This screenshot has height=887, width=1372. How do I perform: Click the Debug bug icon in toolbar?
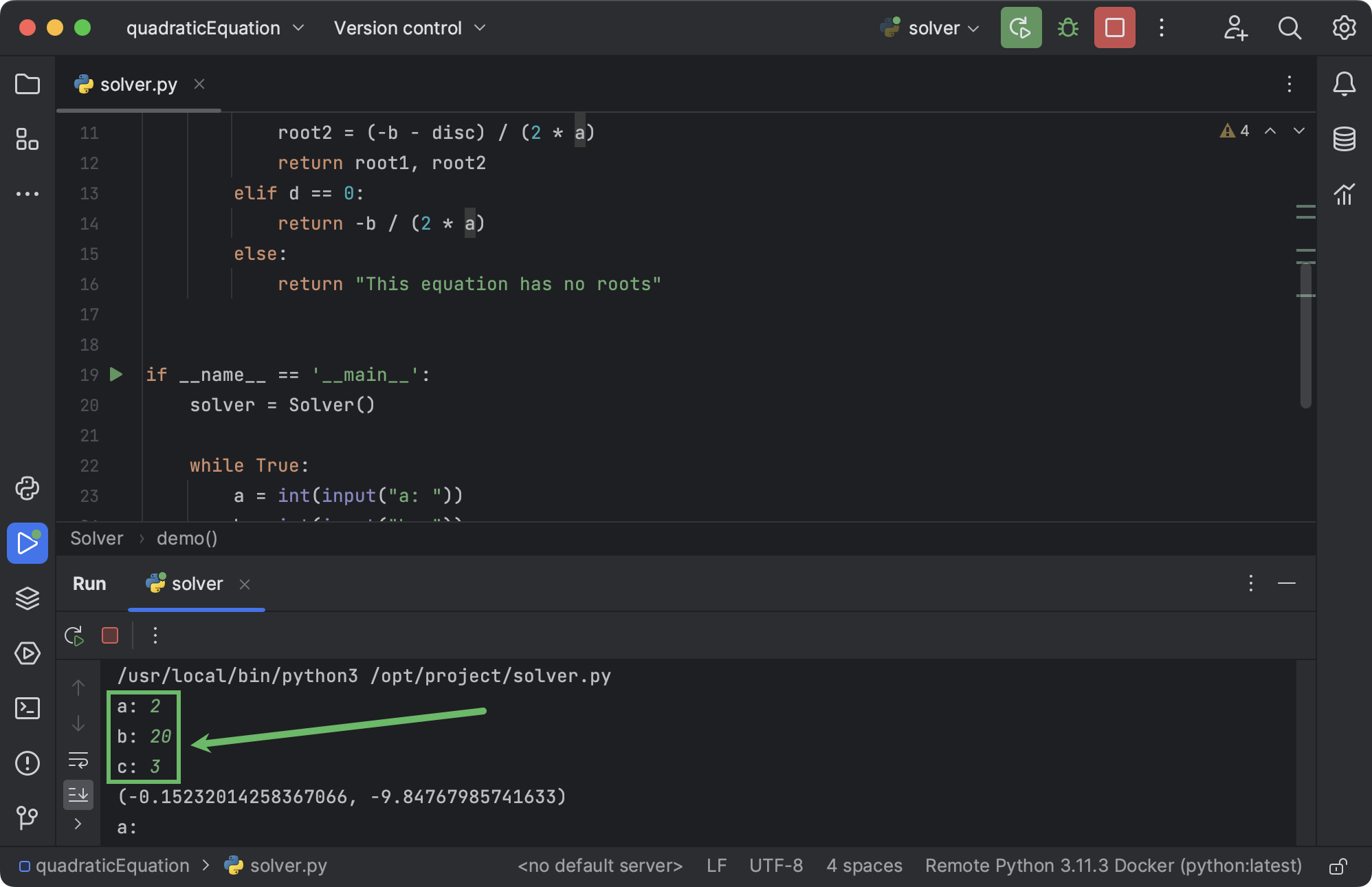click(1067, 28)
